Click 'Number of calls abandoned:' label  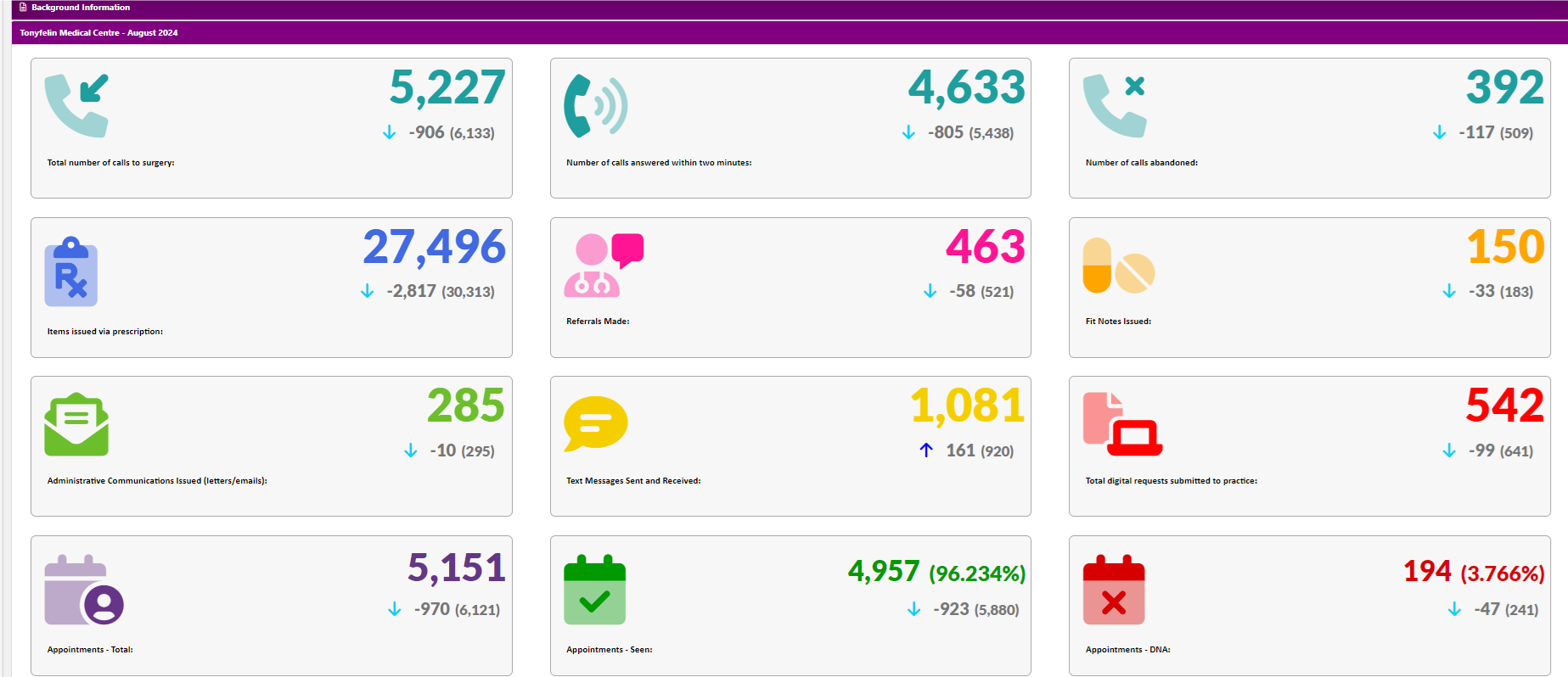[1142, 163]
